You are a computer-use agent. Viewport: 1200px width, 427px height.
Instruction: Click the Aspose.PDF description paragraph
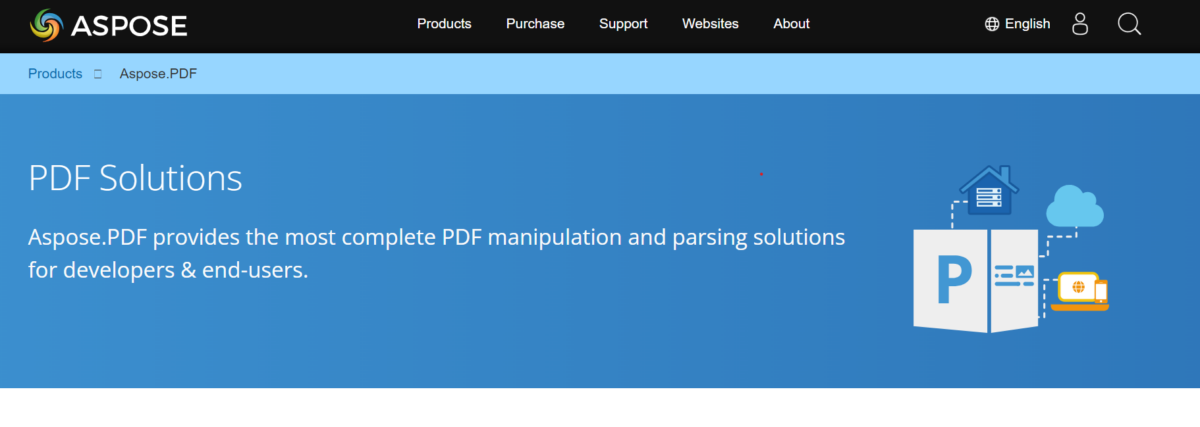point(437,254)
